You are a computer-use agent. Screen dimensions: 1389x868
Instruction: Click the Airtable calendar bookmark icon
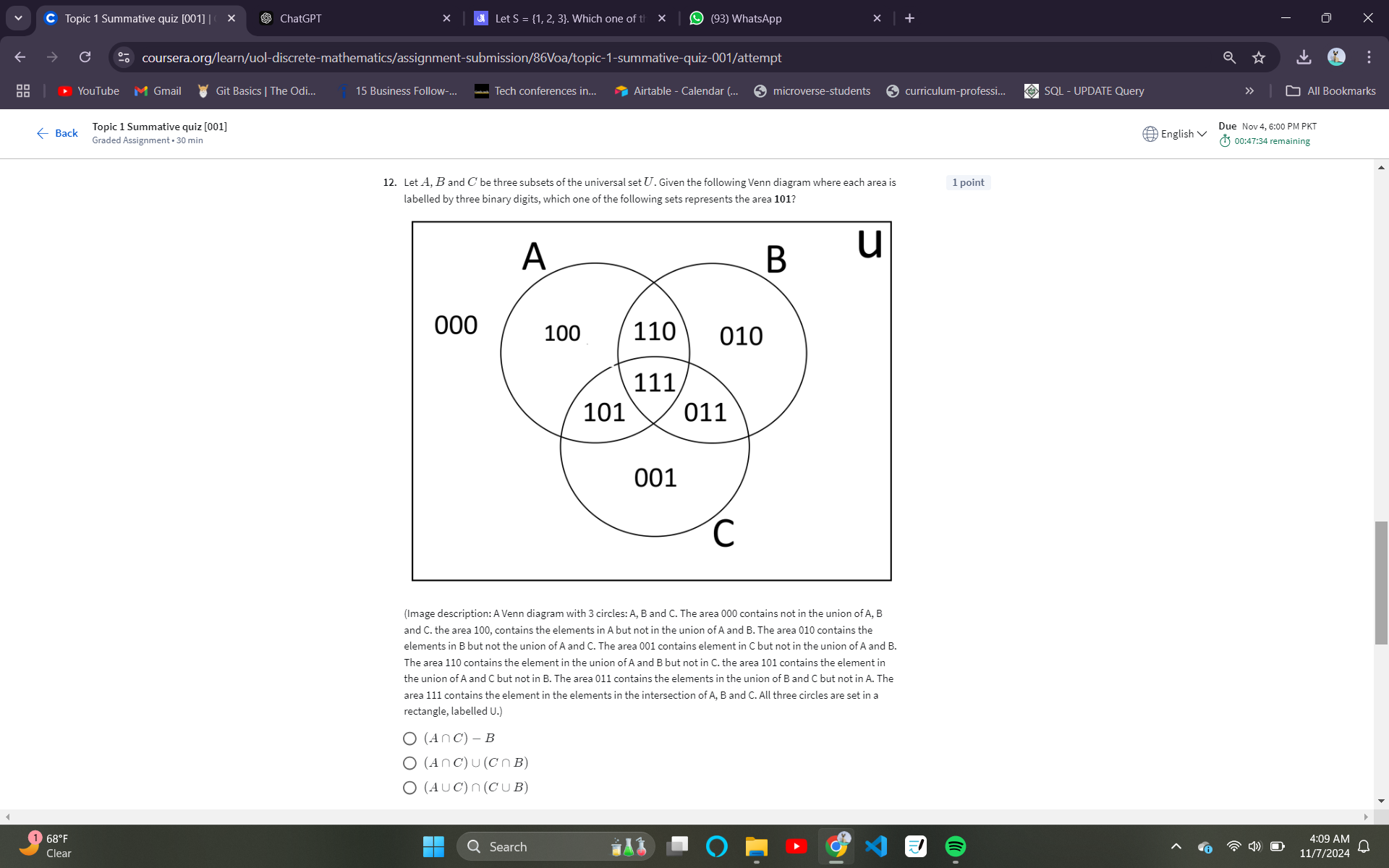(618, 91)
